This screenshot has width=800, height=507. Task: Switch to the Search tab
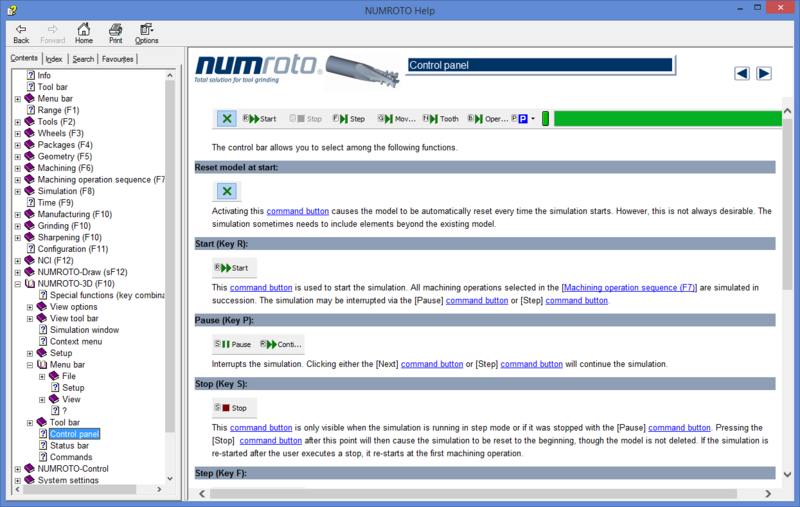point(83,59)
